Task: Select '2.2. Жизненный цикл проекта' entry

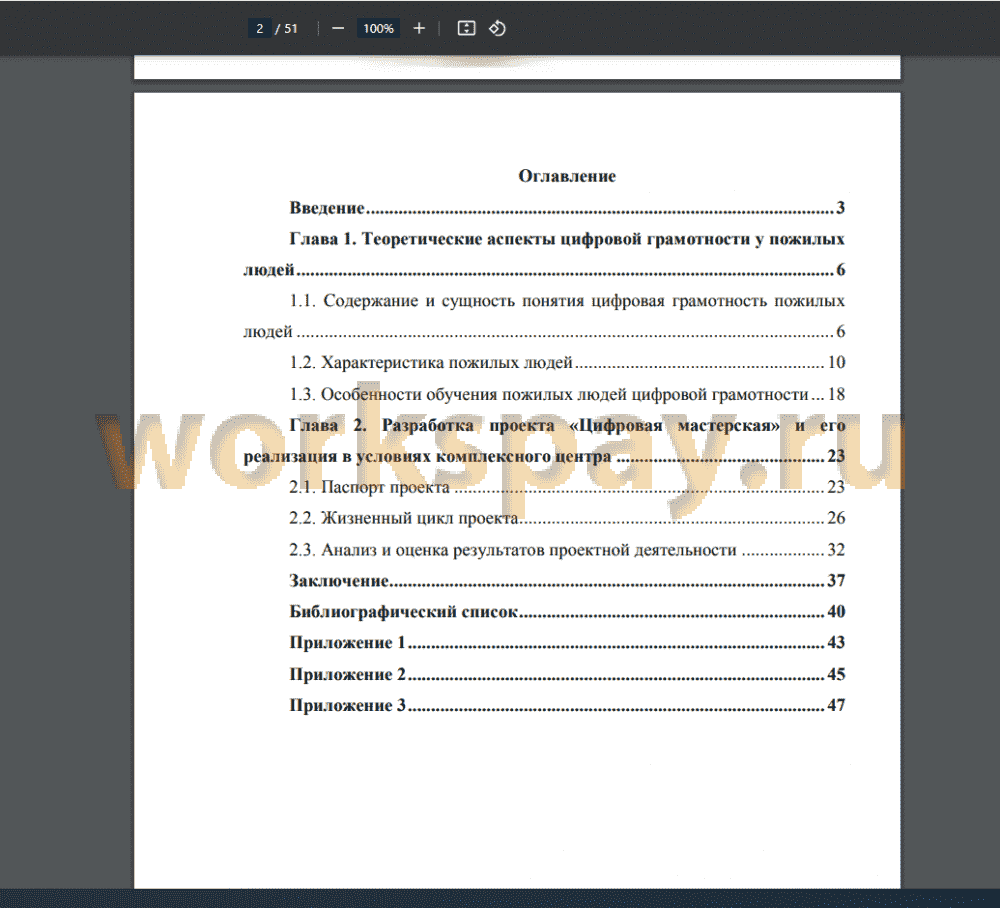Action: point(567,518)
